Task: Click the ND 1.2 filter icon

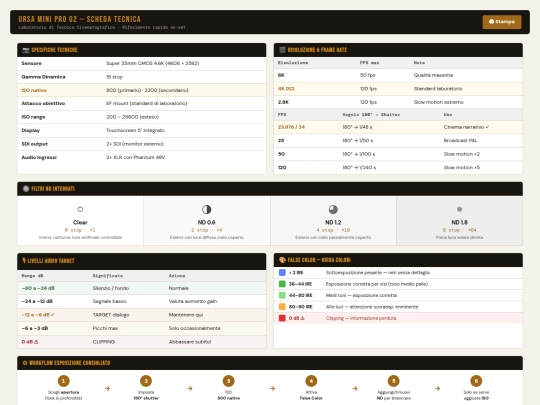Action: tap(333, 209)
